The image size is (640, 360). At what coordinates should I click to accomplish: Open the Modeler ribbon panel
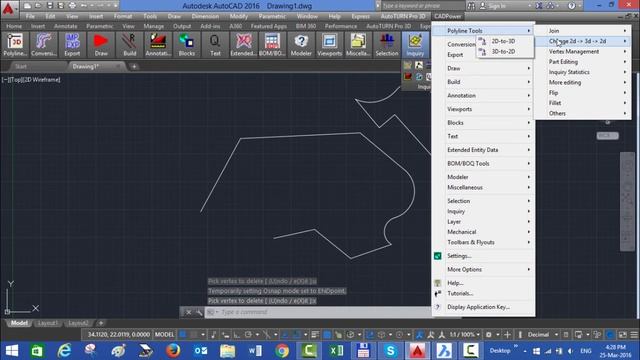tap(301, 45)
